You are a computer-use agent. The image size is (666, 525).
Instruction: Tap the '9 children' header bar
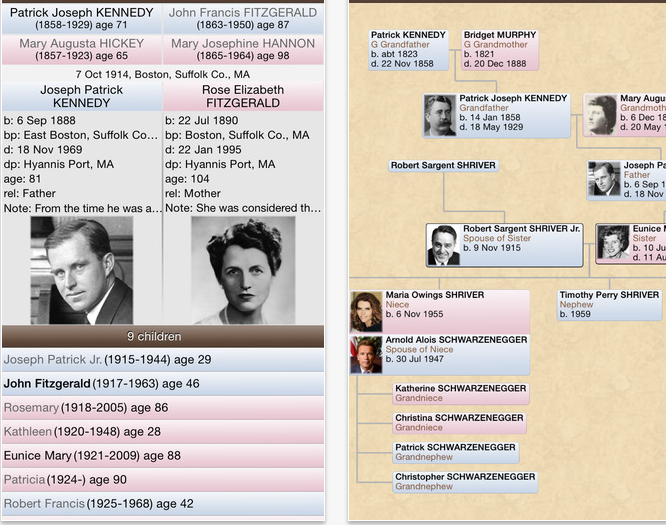163,336
